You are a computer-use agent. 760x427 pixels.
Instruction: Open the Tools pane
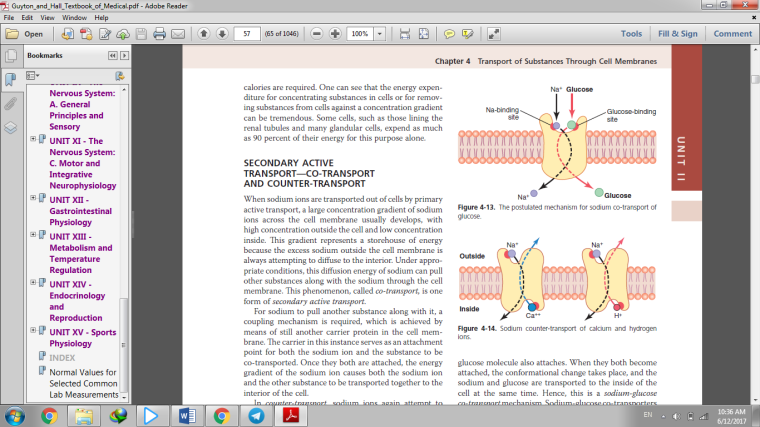click(x=631, y=34)
